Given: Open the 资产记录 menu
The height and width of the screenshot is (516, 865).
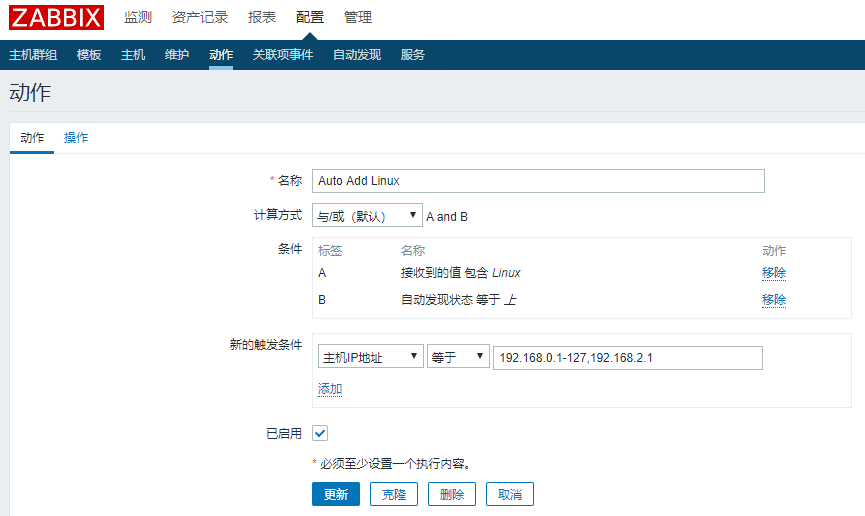Looking at the screenshot, I should (200, 17).
